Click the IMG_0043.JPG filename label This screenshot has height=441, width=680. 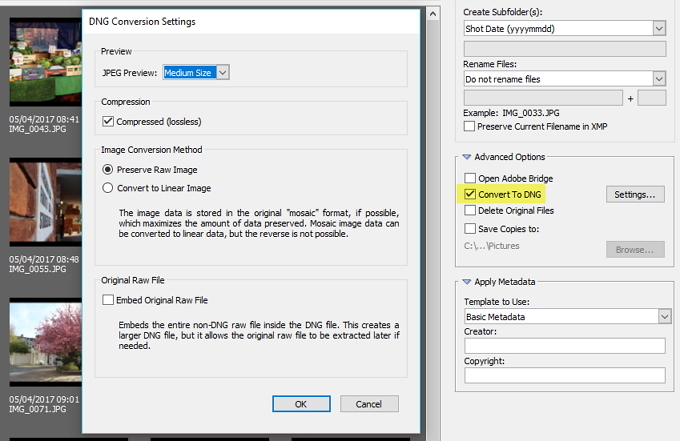click(x=38, y=129)
